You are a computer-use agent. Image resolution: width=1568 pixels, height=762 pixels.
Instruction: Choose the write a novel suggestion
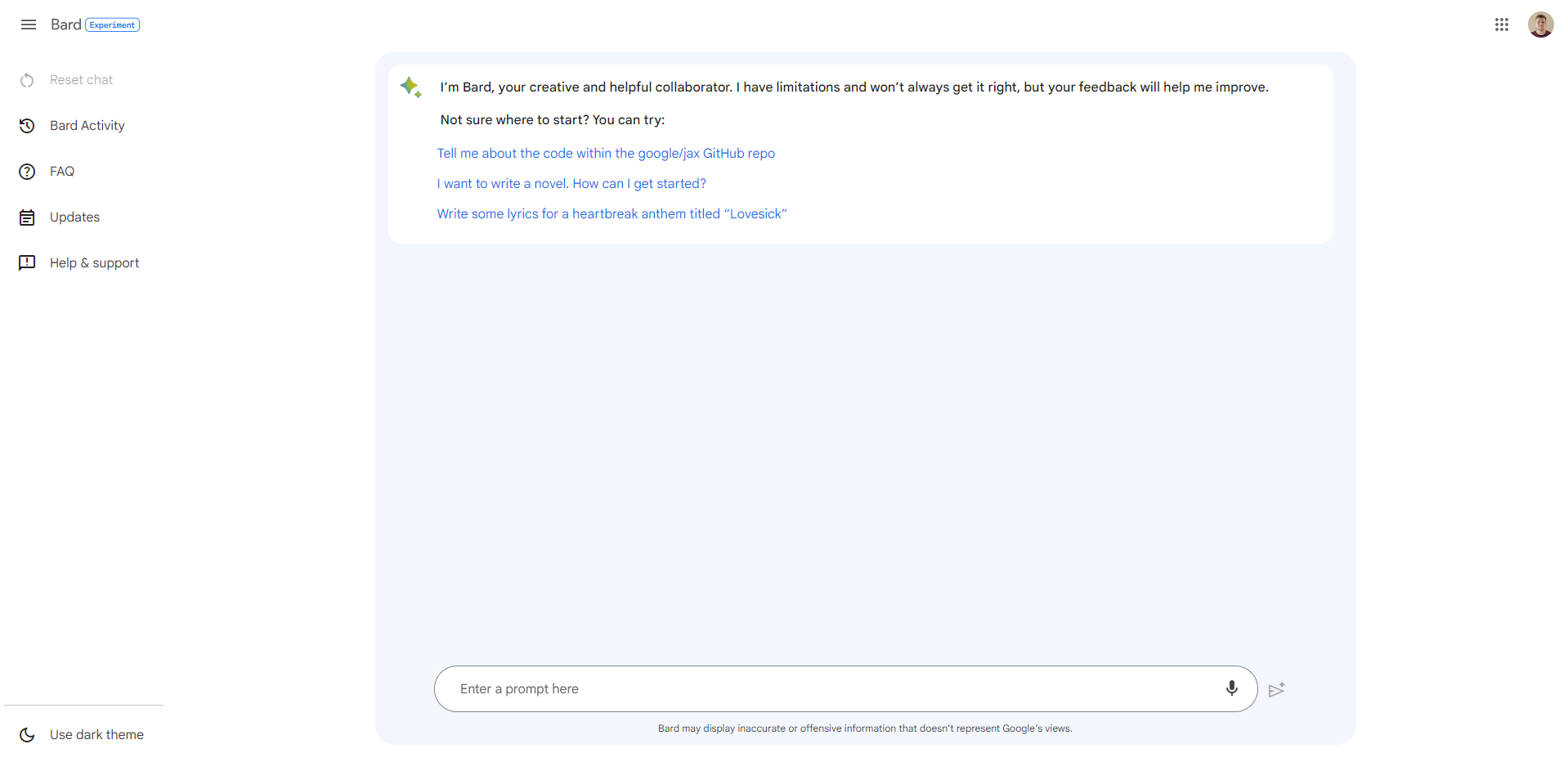click(571, 184)
